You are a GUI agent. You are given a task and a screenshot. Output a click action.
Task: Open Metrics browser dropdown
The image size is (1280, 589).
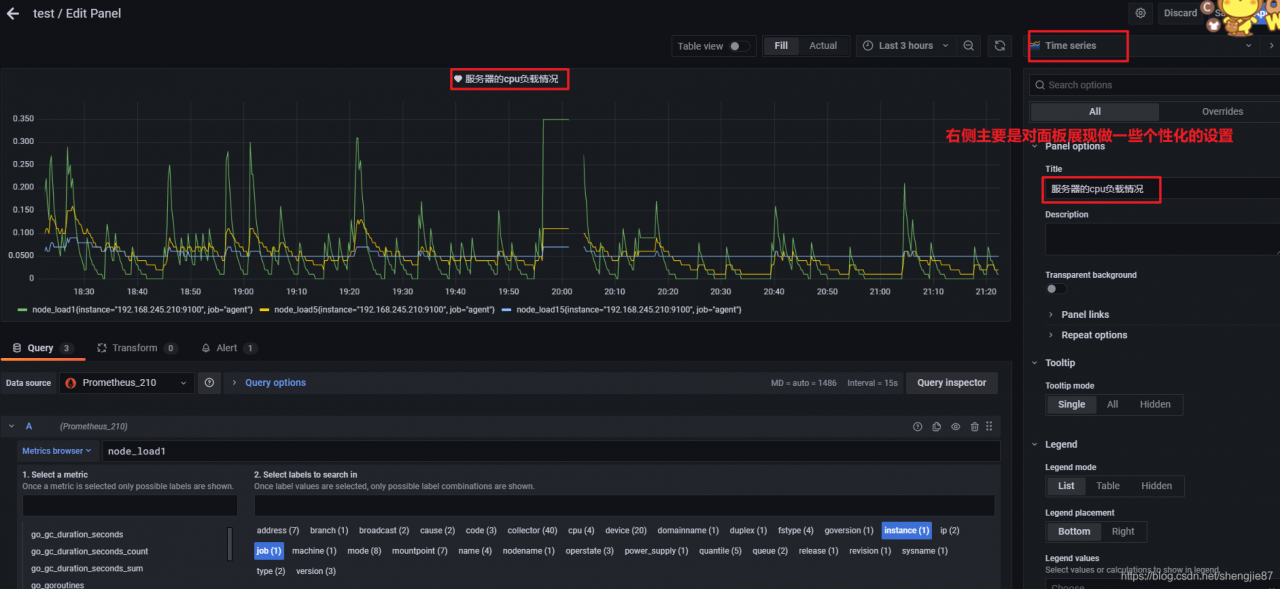click(x=59, y=451)
